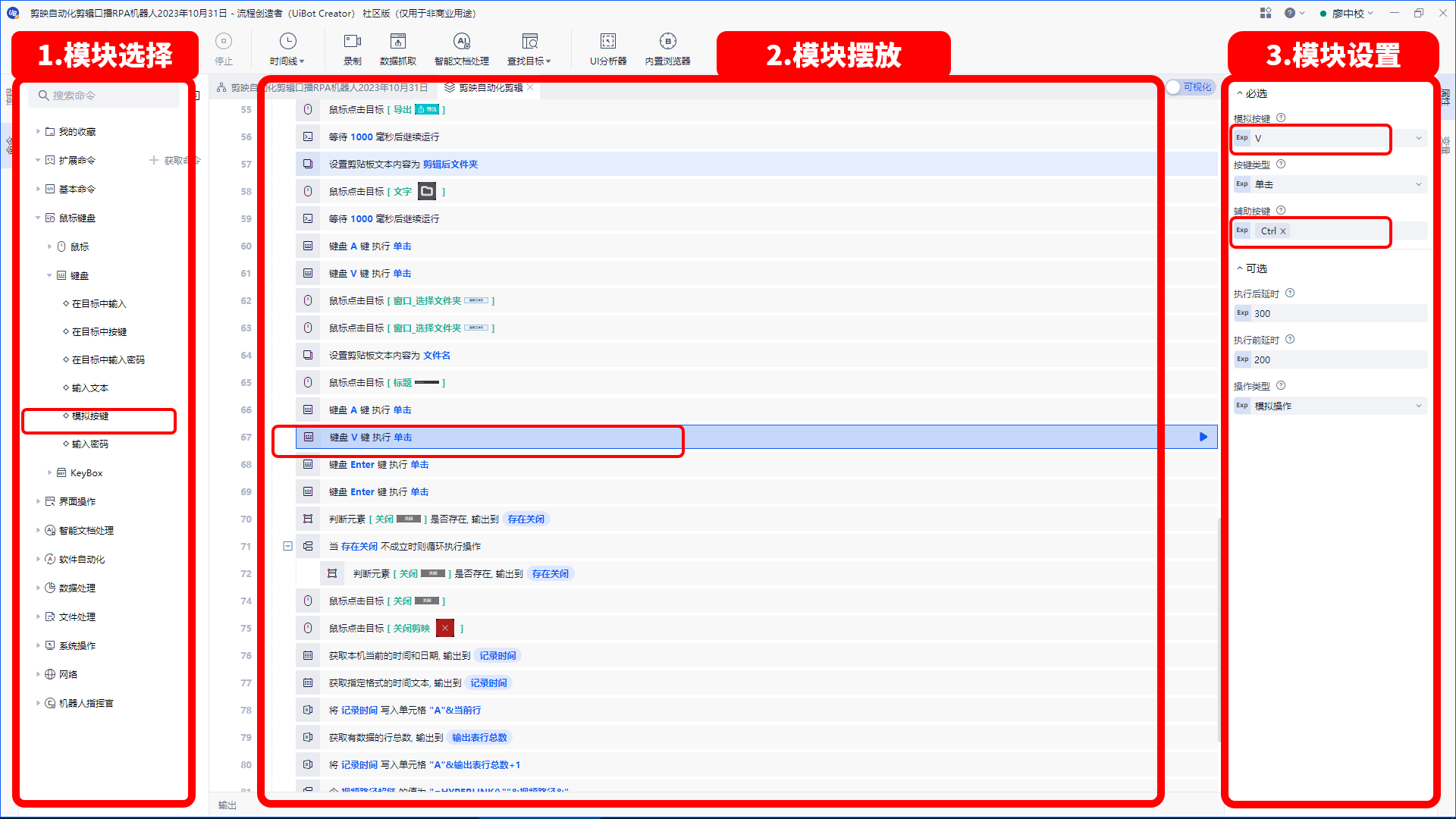Click the Exp toggle of 执行后延时
The image size is (1456, 819).
point(1242,313)
